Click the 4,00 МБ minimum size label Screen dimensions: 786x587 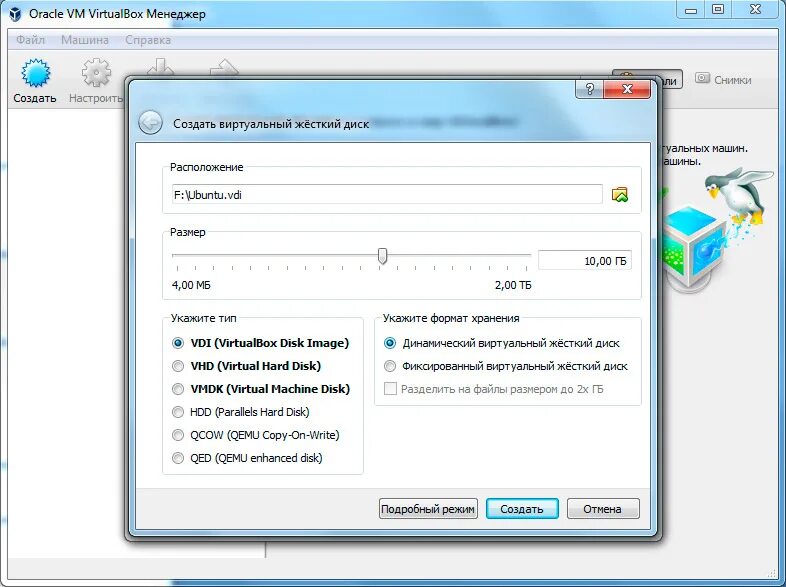tap(191, 285)
